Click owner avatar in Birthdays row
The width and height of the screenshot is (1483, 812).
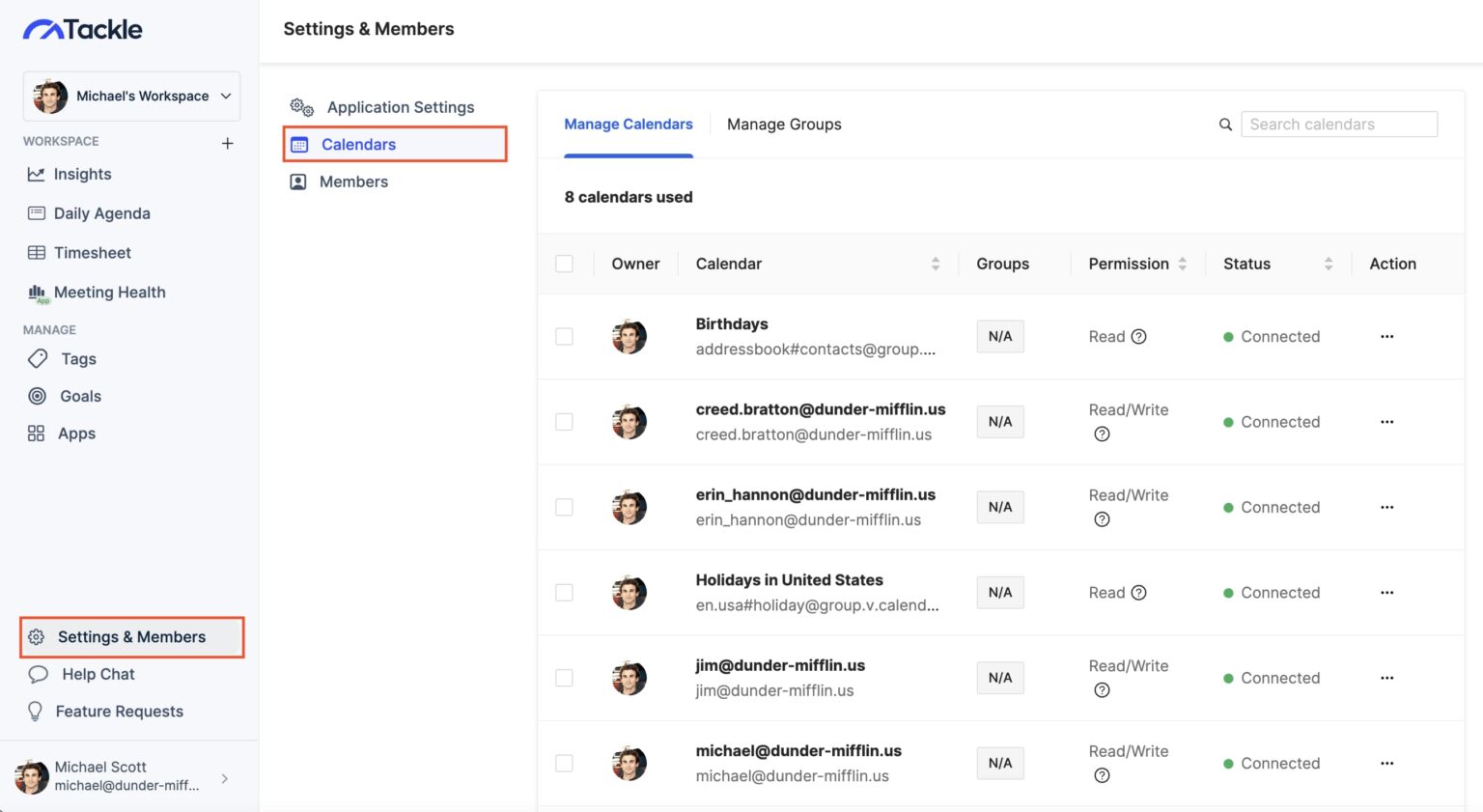point(630,337)
